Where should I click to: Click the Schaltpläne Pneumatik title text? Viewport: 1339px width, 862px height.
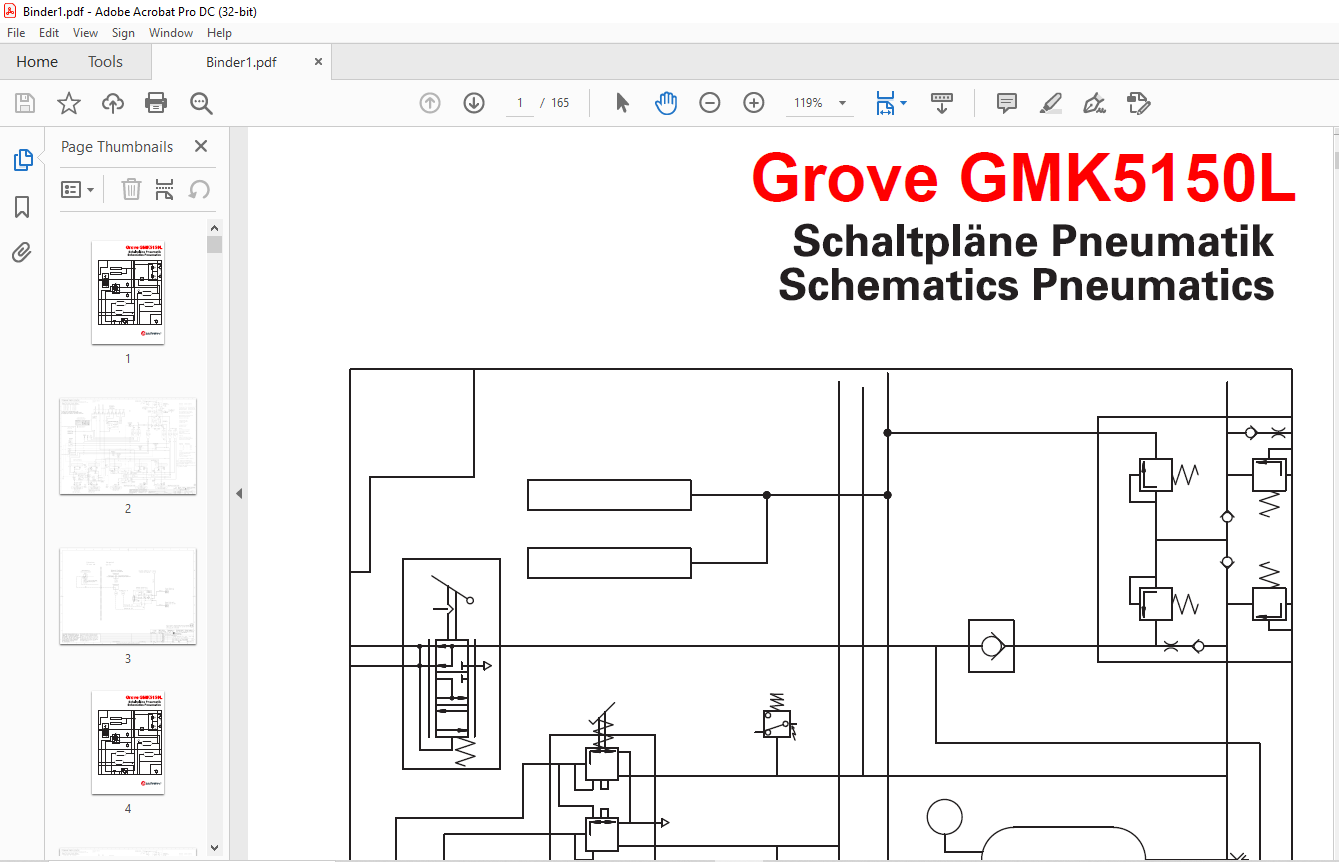point(1033,241)
